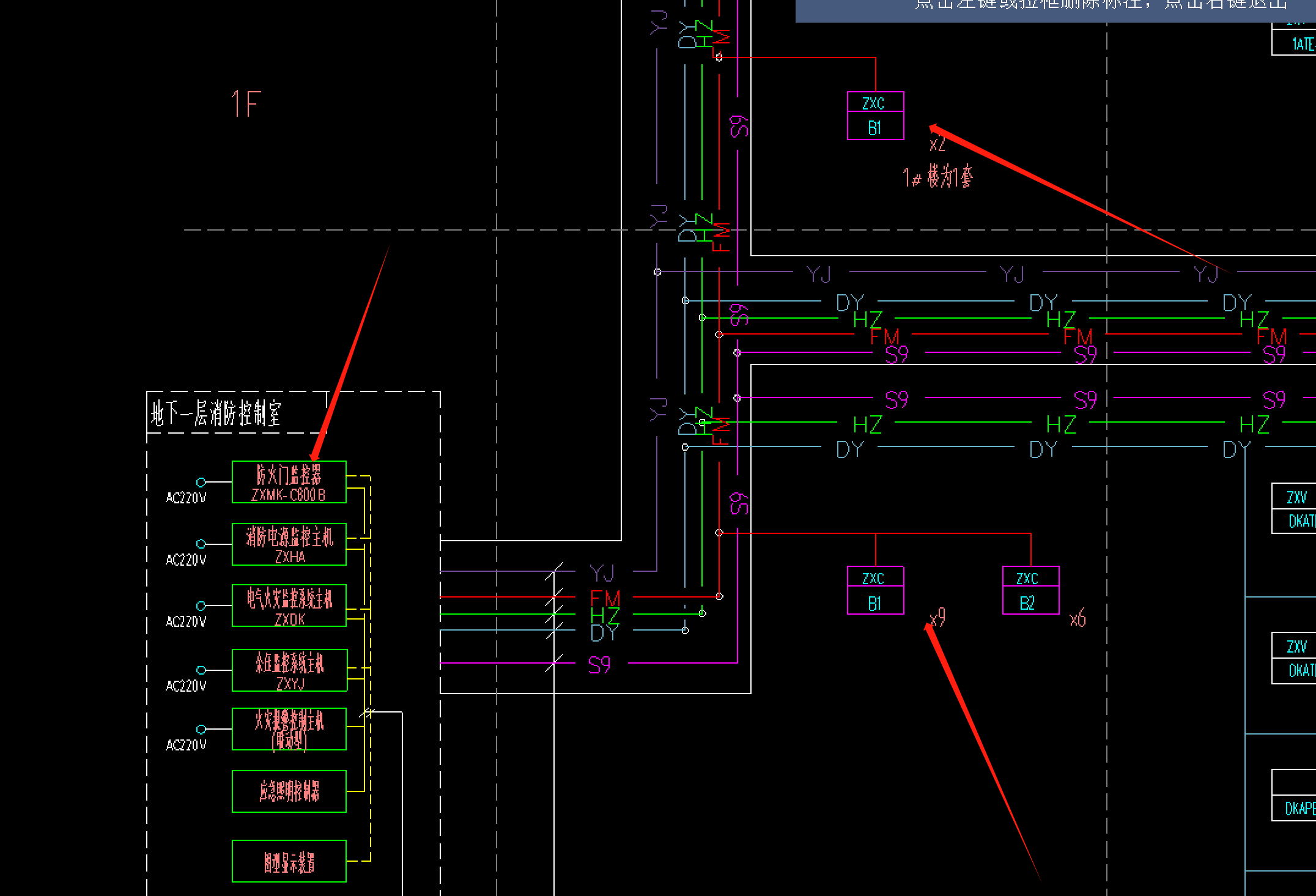Click power terminal circle of 消防电源监控主机
Image resolution: width=1316 pixels, height=896 pixels.
[x=201, y=544]
